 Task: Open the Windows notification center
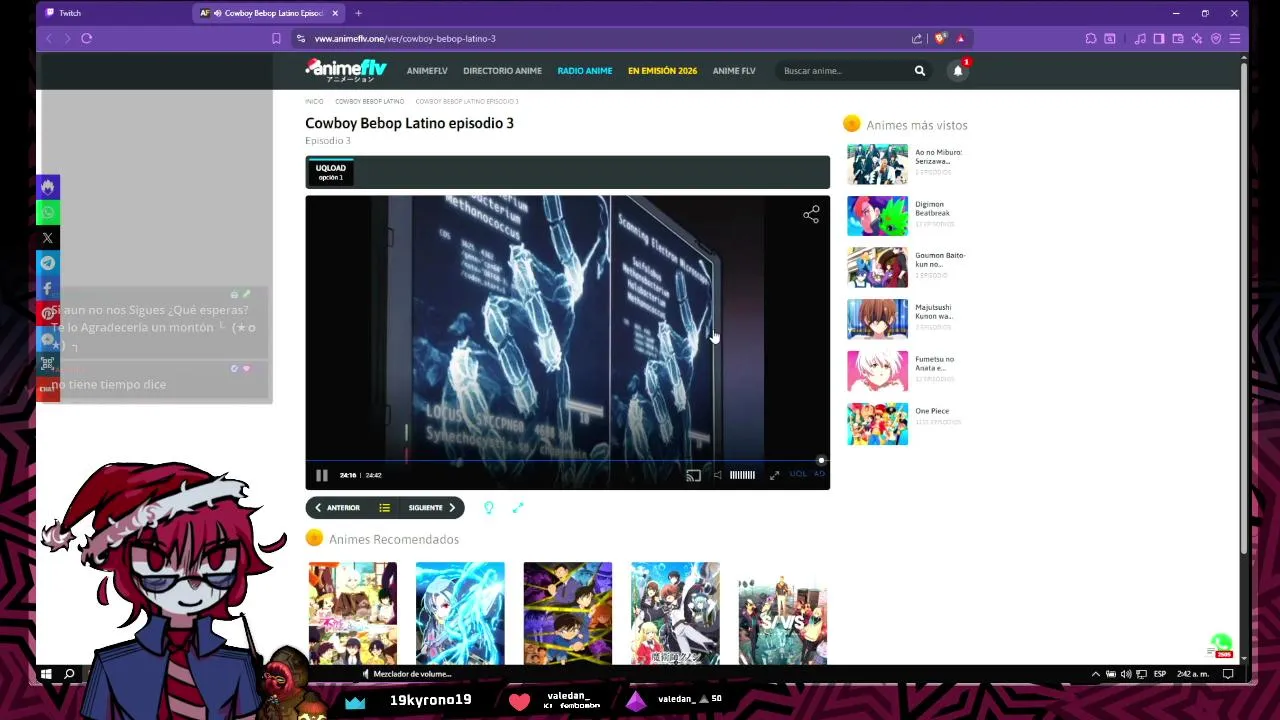tap(1228, 674)
